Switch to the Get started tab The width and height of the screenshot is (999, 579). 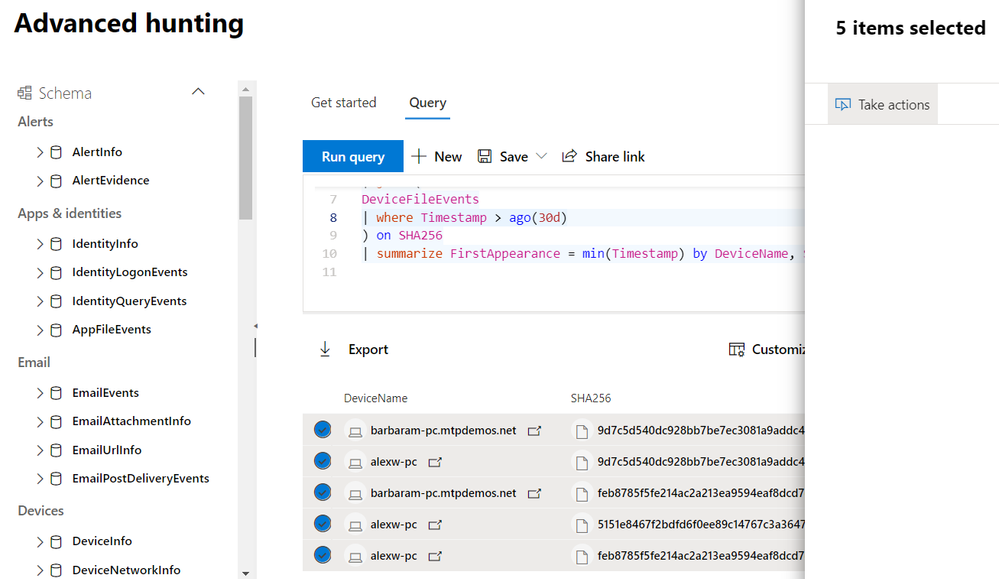pyautogui.click(x=344, y=103)
